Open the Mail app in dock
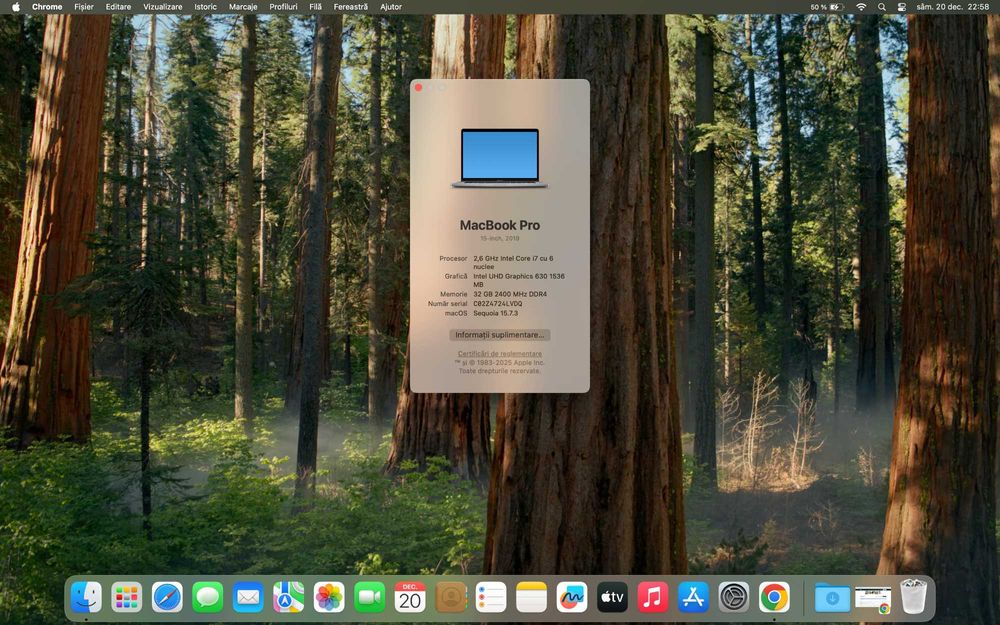This screenshot has width=1000, height=625. pyautogui.click(x=248, y=598)
